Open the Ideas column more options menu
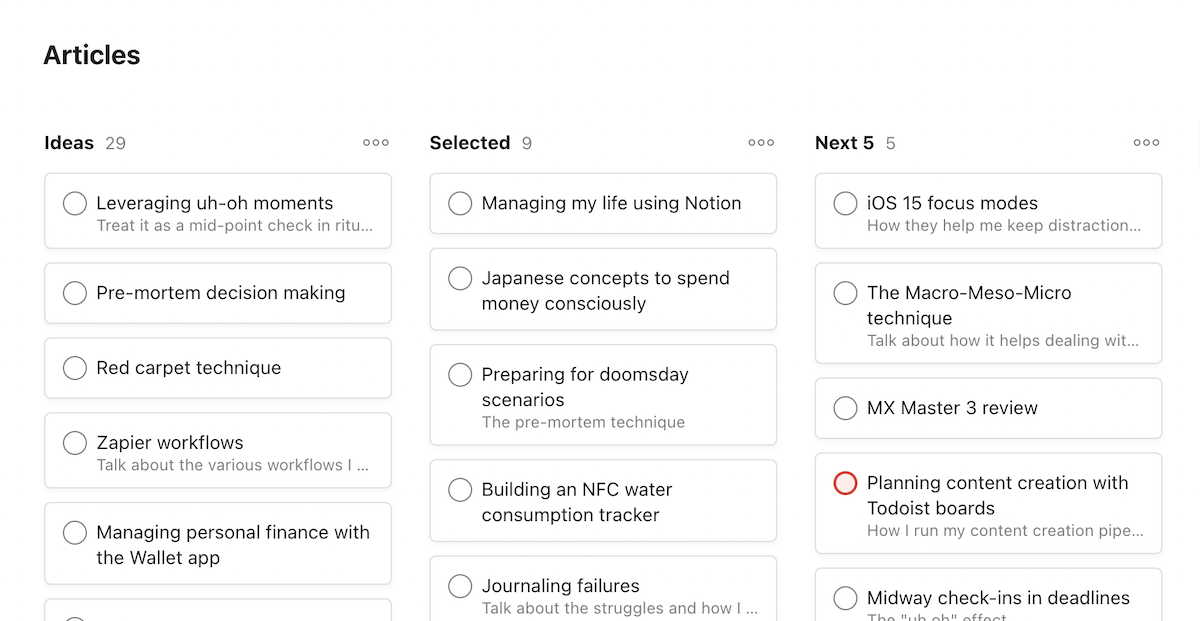Image resolution: width=1200 pixels, height=621 pixels. (376, 143)
